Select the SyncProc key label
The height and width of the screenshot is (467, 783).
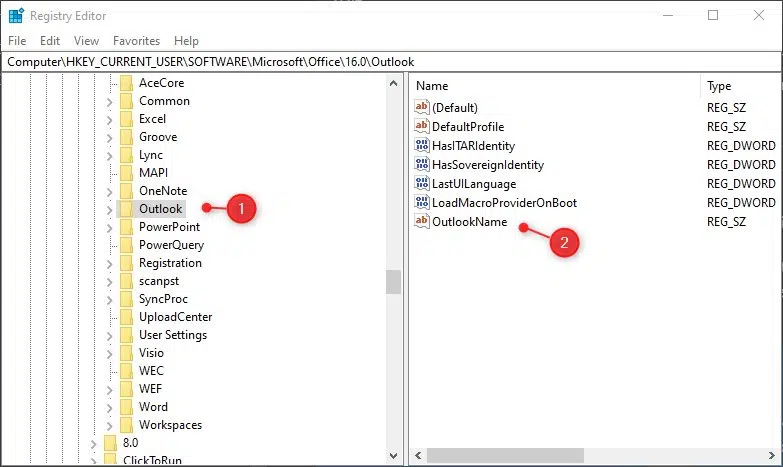[x=163, y=299]
